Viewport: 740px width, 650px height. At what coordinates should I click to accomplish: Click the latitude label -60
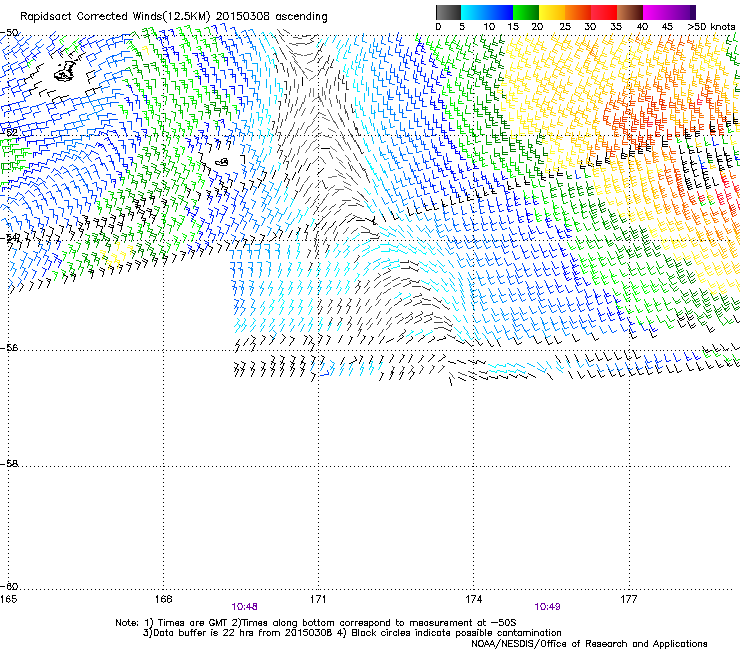tap(9, 587)
